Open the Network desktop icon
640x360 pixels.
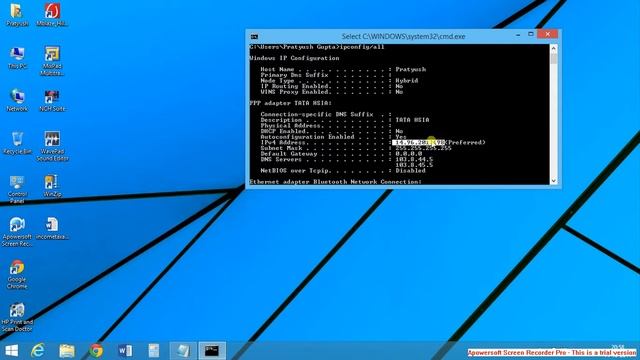pyautogui.click(x=17, y=100)
